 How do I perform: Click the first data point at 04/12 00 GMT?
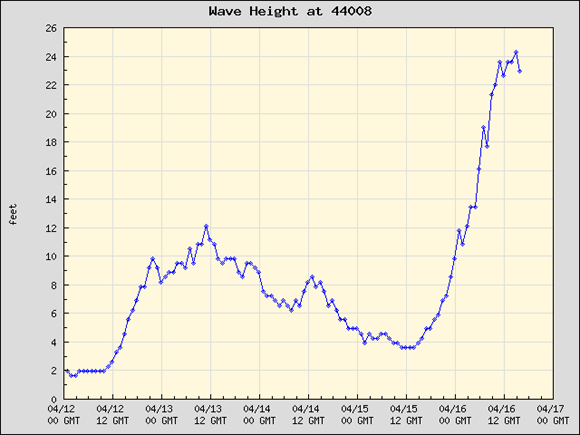point(67,371)
